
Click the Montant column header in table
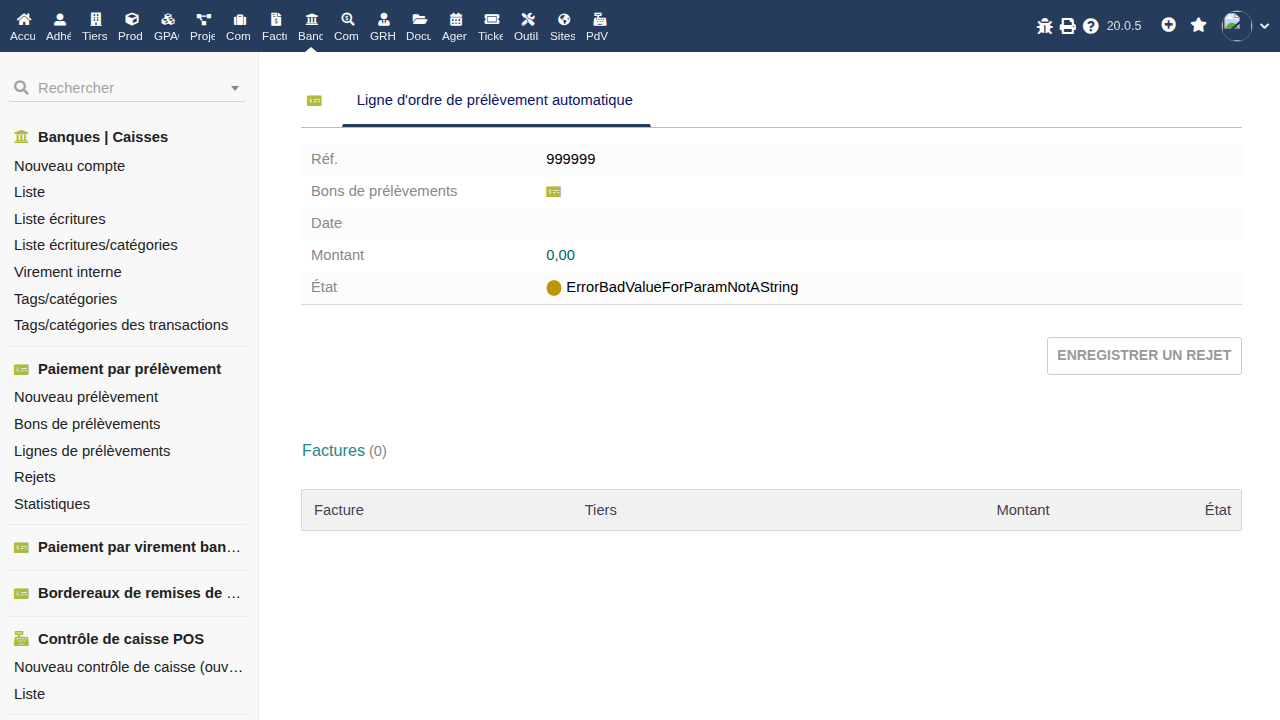[x=1023, y=510]
